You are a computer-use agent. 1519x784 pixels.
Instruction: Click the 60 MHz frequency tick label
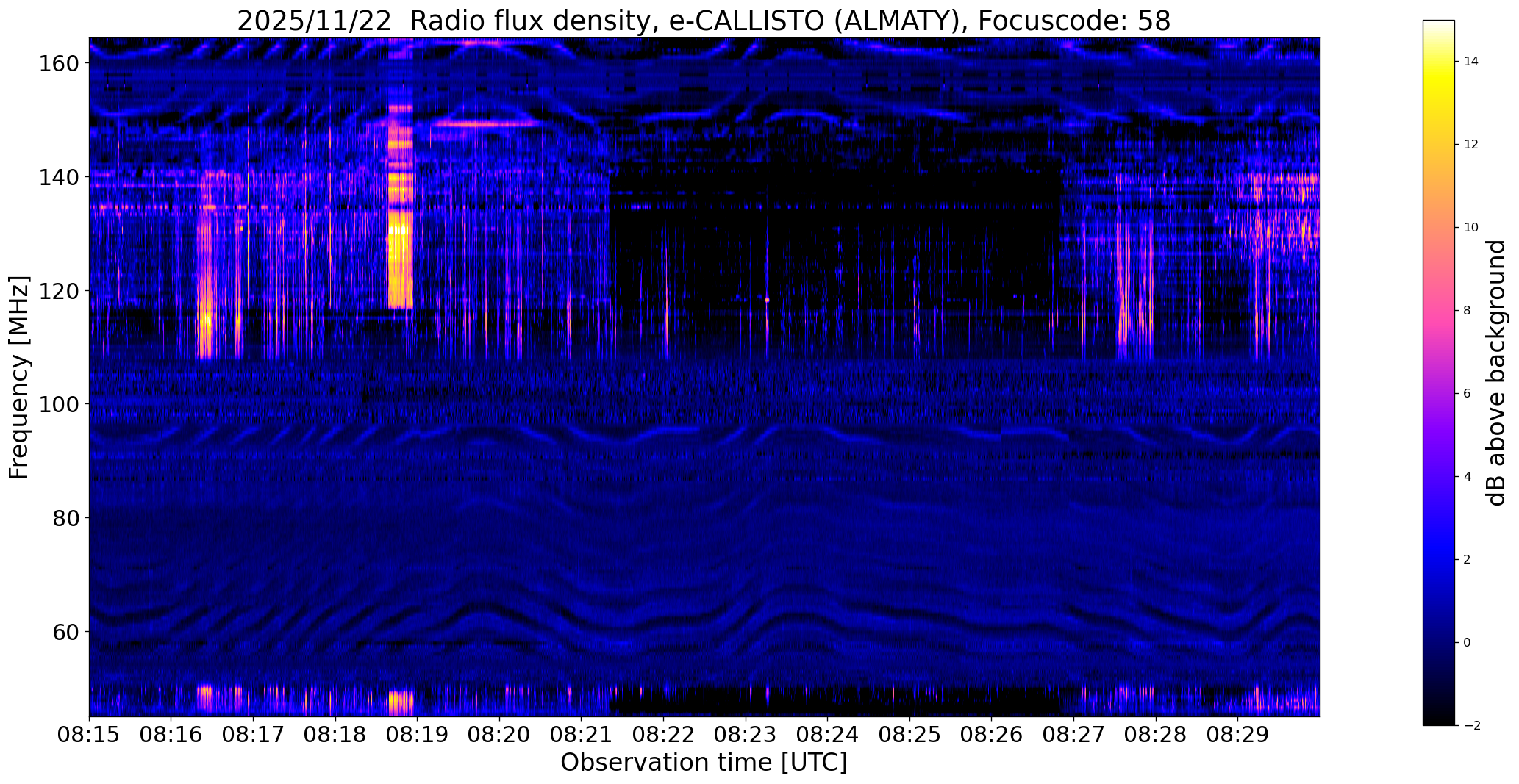tap(65, 632)
